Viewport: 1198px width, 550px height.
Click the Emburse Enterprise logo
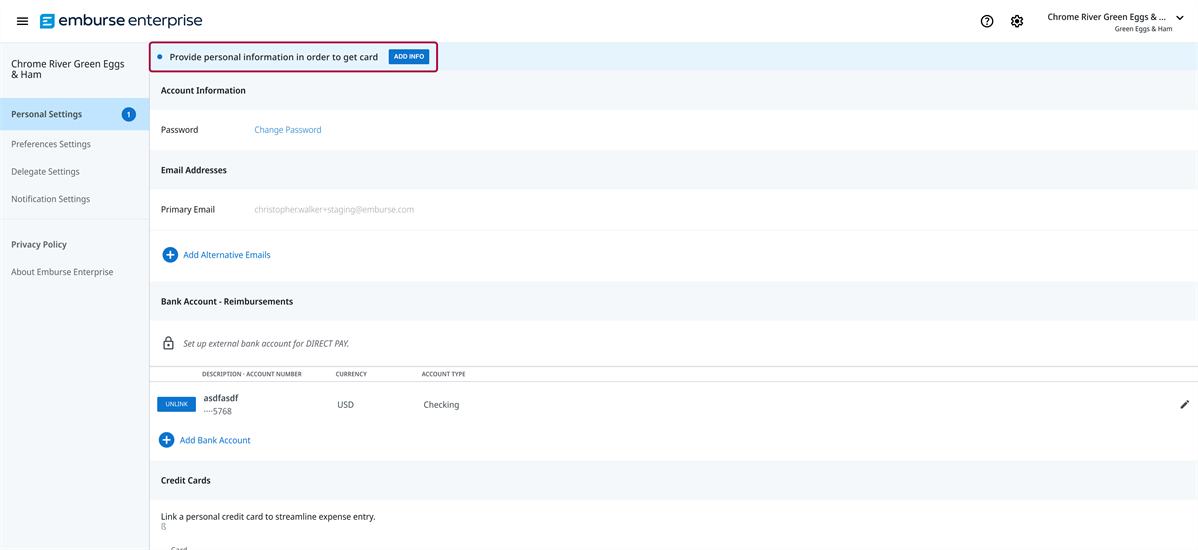click(121, 21)
